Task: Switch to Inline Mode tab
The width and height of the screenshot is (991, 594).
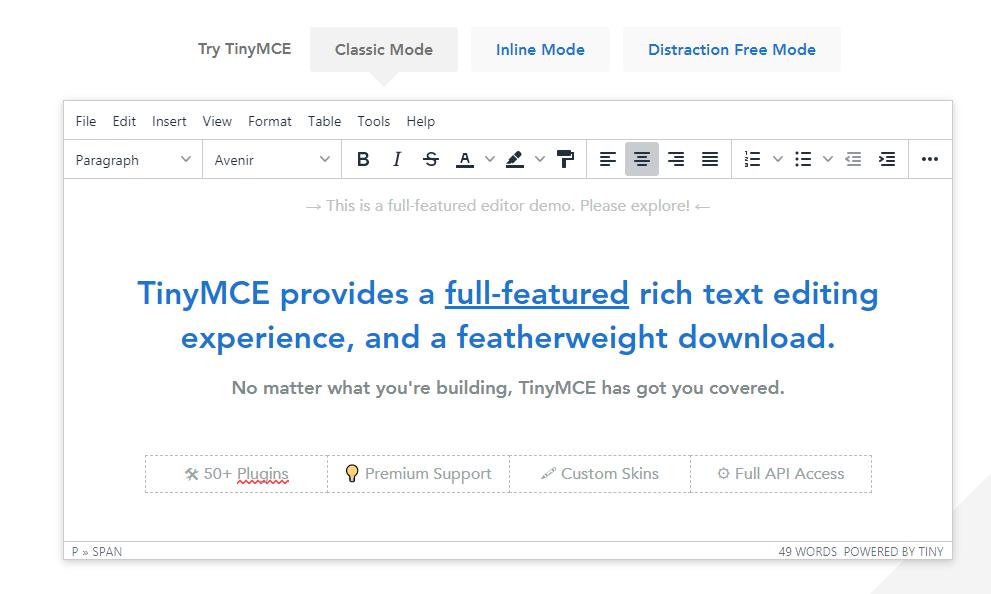Action: [x=540, y=49]
